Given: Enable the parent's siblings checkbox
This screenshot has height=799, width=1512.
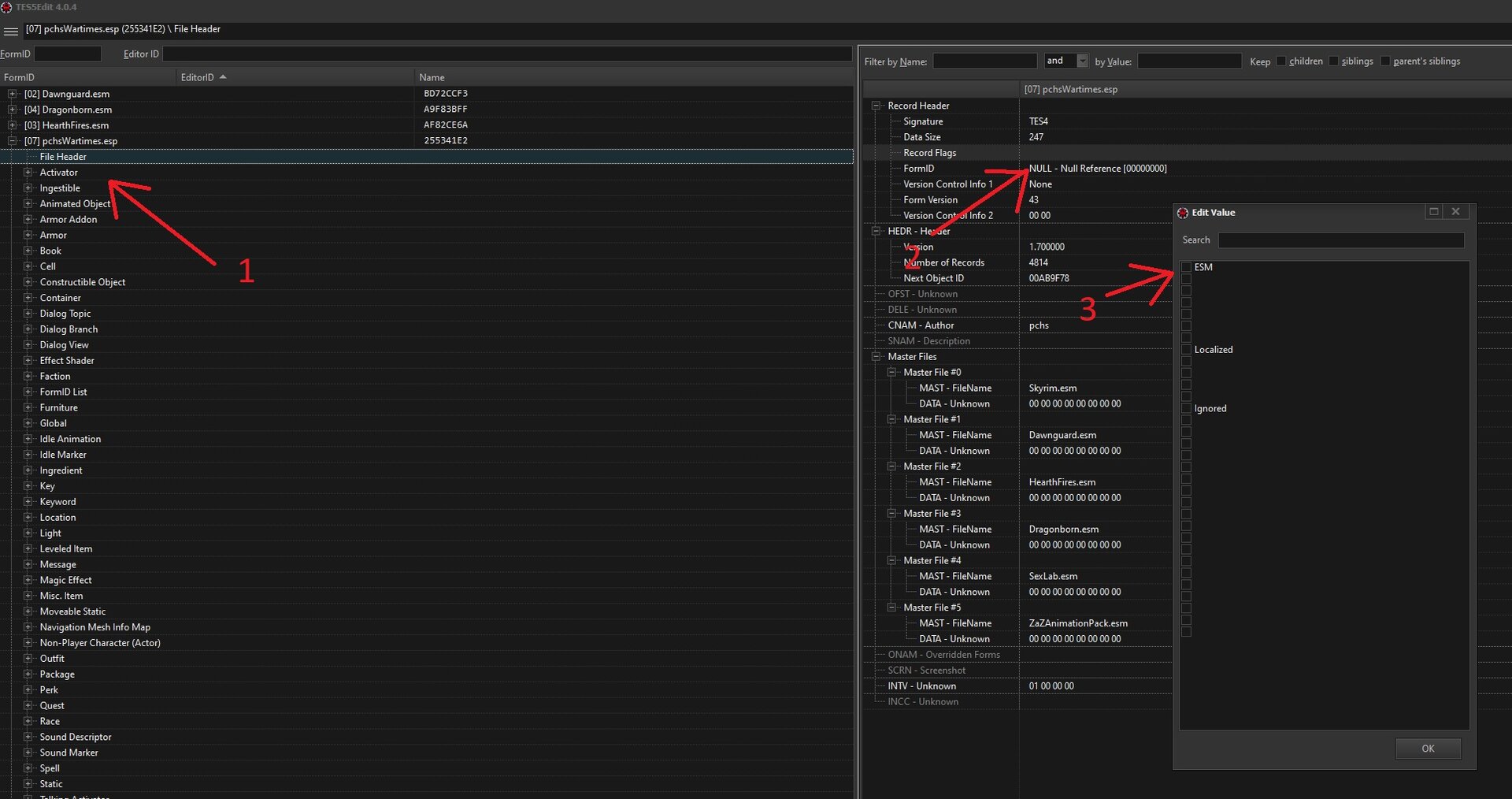Looking at the screenshot, I should pyautogui.click(x=1385, y=61).
